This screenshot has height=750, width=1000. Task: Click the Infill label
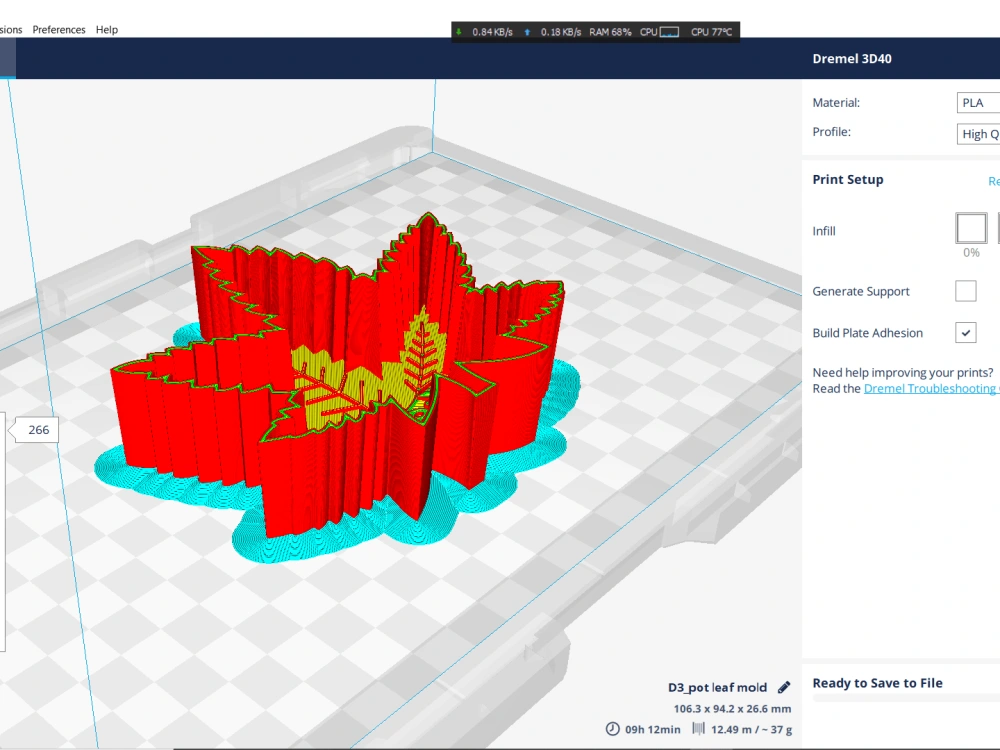pyautogui.click(x=823, y=231)
